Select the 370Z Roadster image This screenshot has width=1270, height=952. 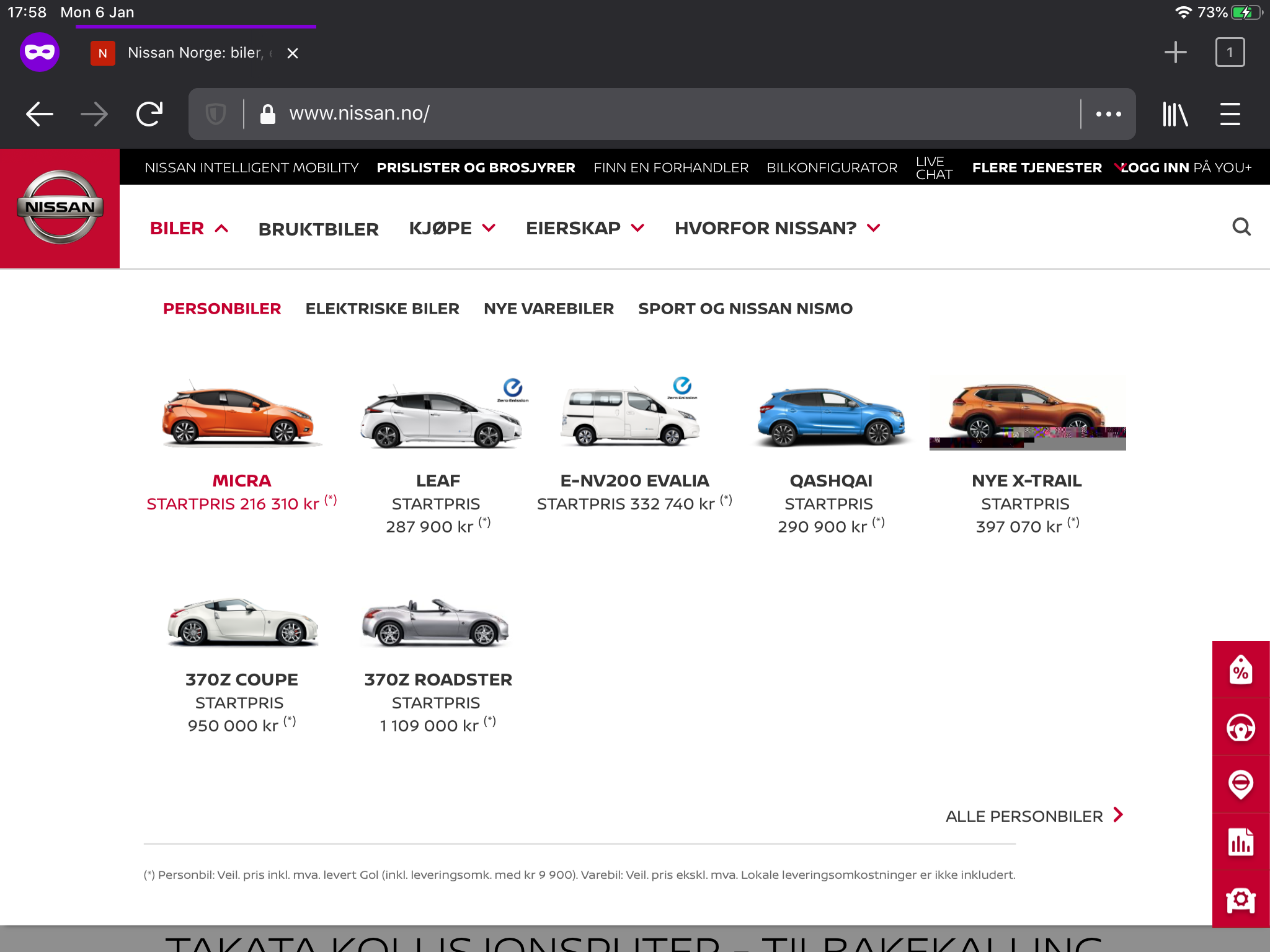click(x=436, y=622)
